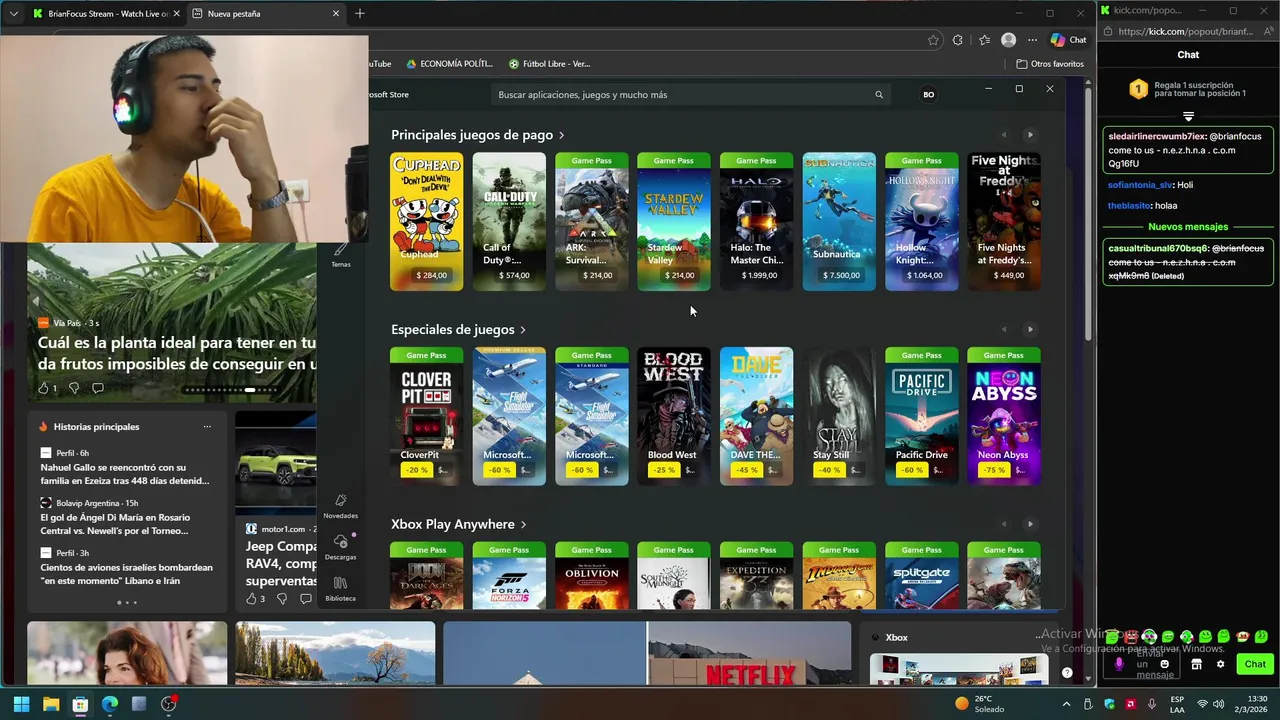Click the Wi-Fi icon in system tray
Screen dimensions: 1280x720
point(1203,704)
